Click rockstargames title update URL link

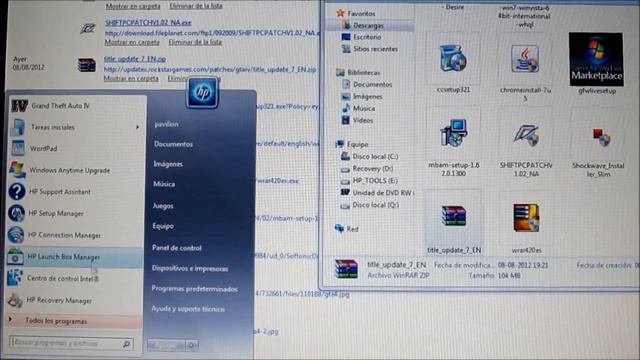coord(210,69)
